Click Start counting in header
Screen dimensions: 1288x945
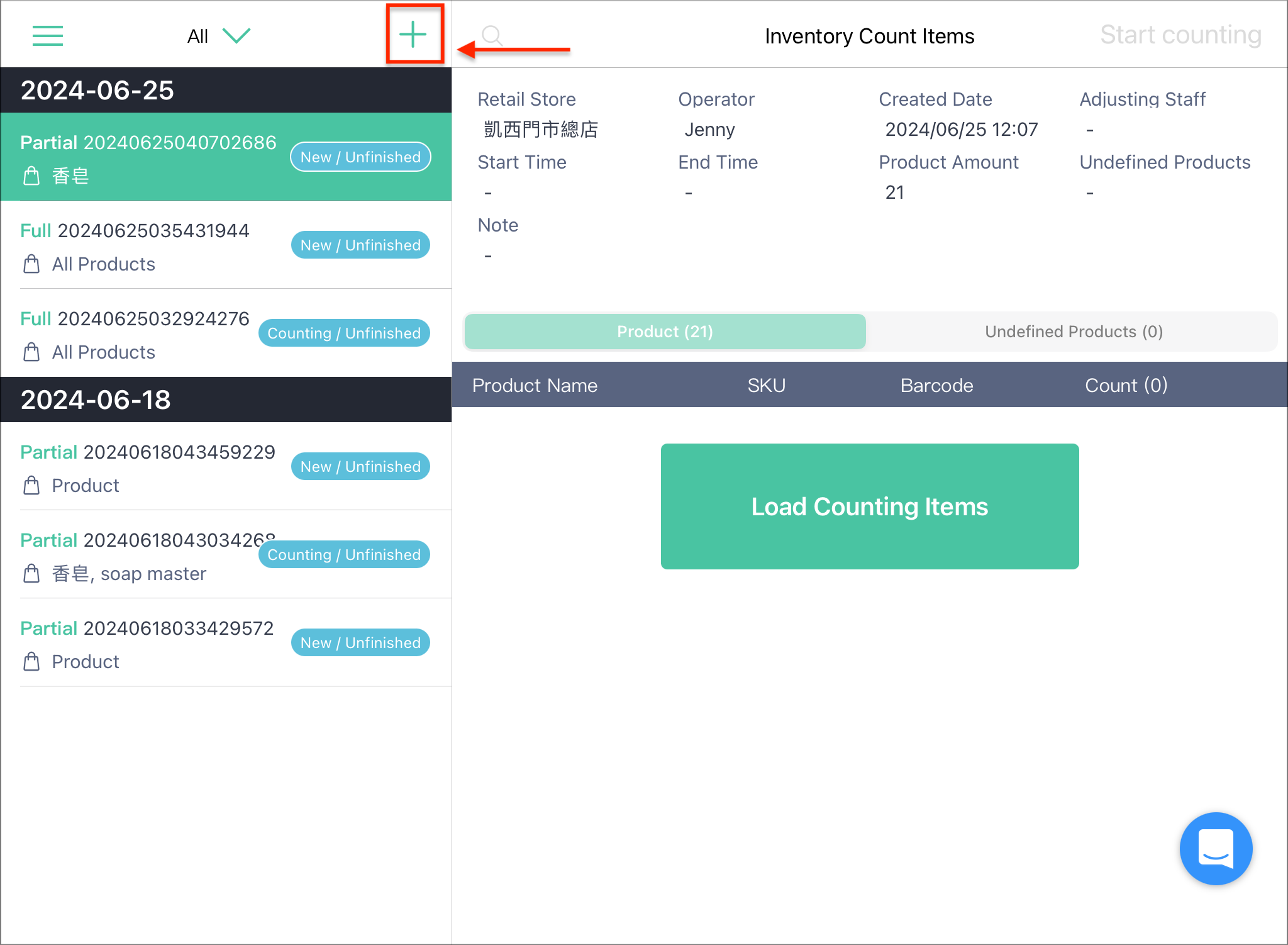(x=1180, y=35)
